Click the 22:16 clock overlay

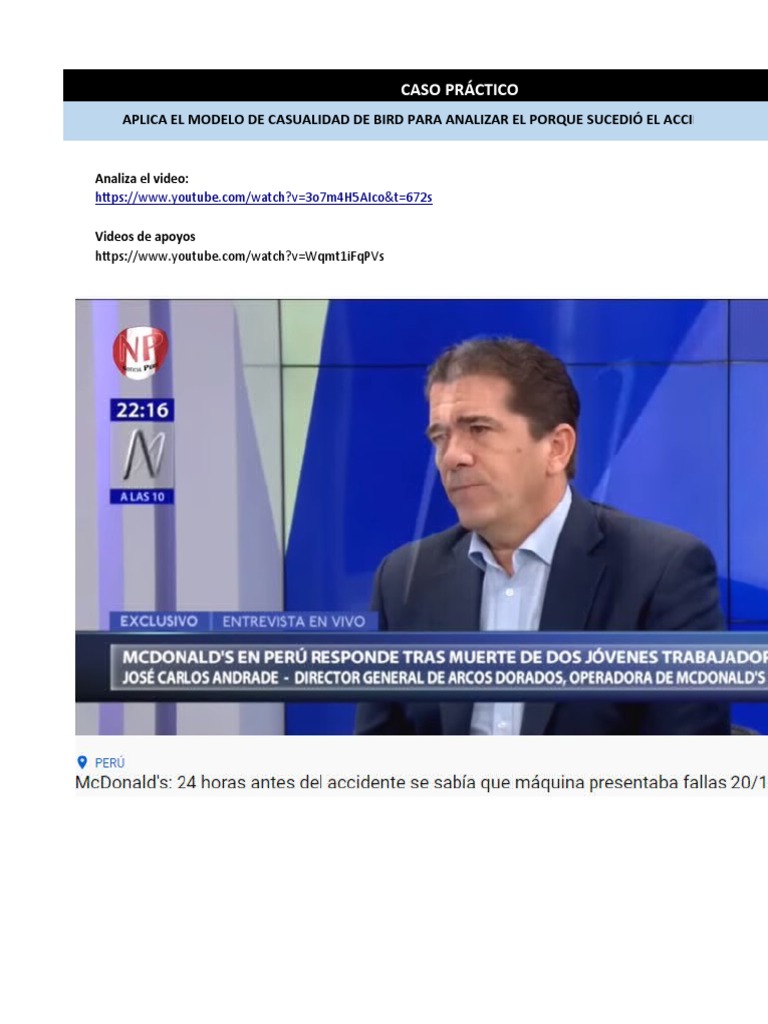pyautogui.click(x=142, y=410)
